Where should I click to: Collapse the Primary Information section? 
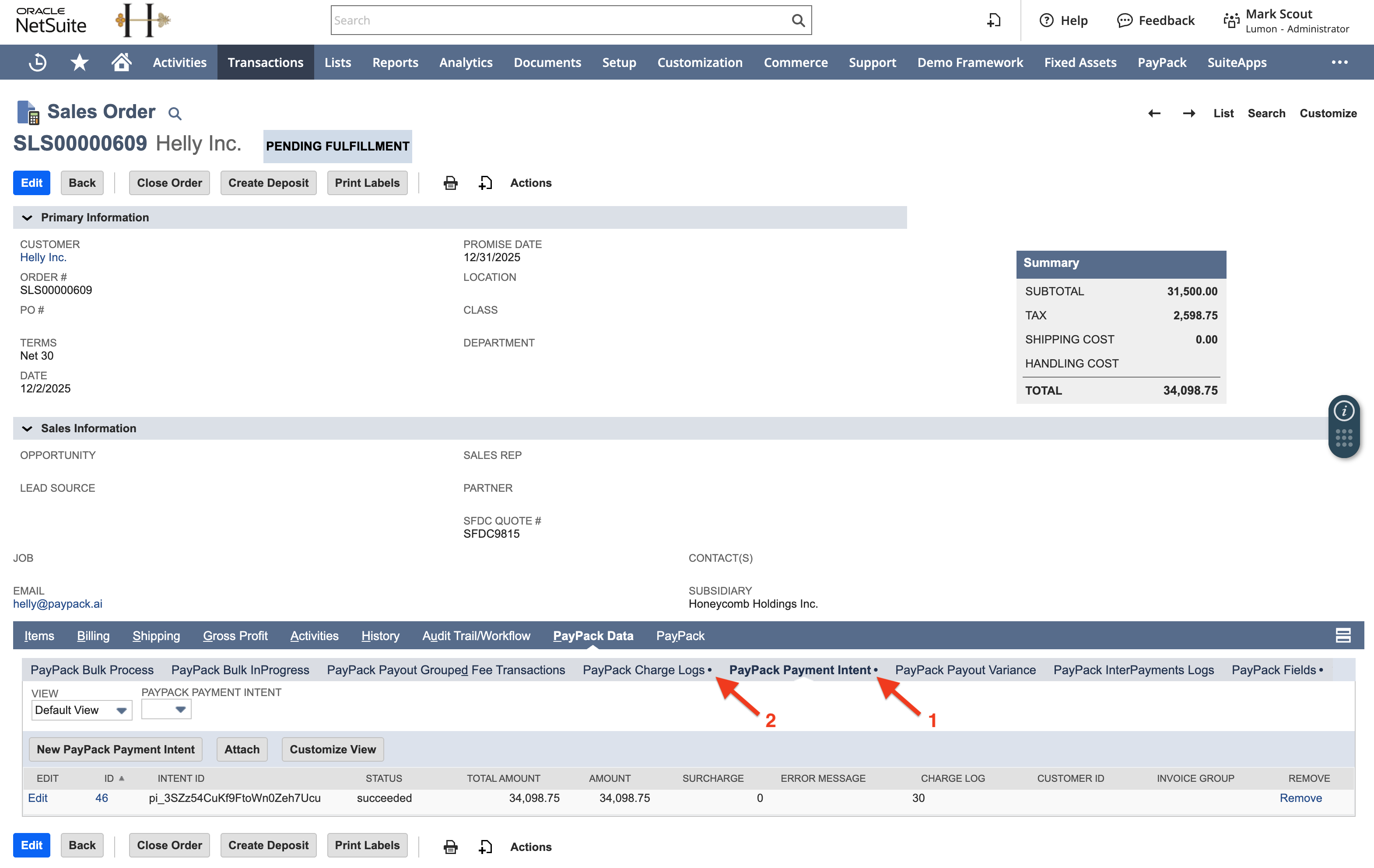pos(27,217)
